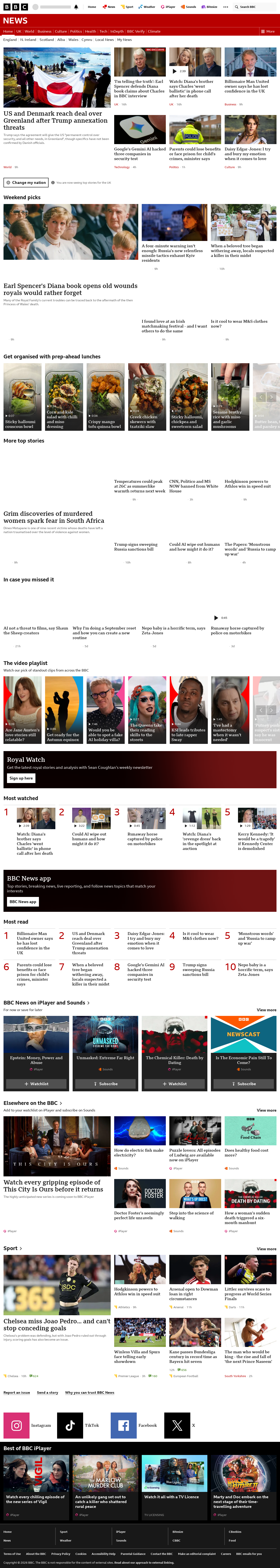
Task: Show next items in prep-ahead lunches carousel
Action: point(271,397)
